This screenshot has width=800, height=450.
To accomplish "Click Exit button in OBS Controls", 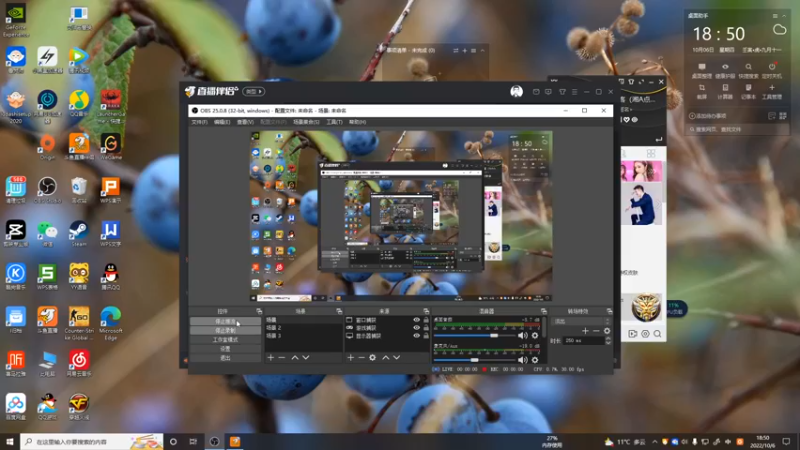I will [225, 358].
